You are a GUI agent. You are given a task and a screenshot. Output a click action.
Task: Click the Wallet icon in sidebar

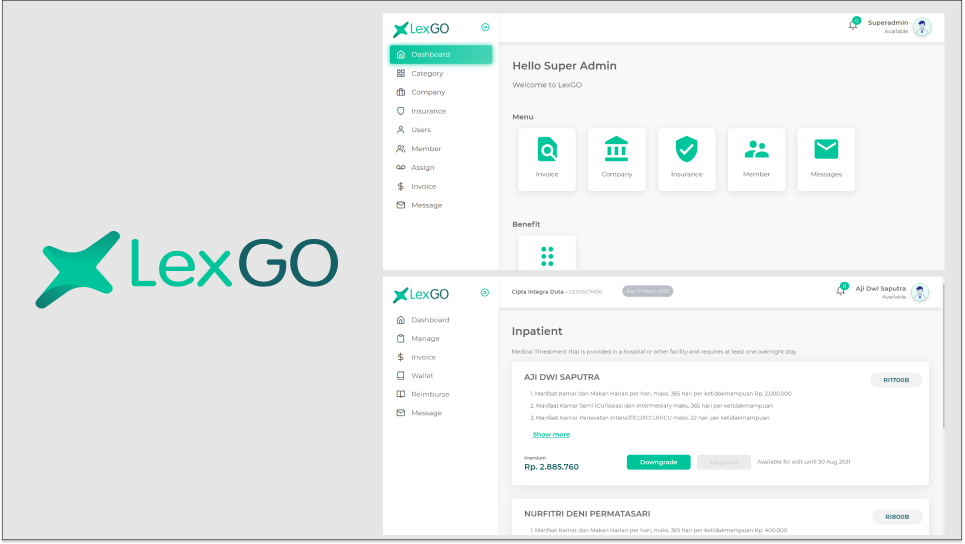401,375
